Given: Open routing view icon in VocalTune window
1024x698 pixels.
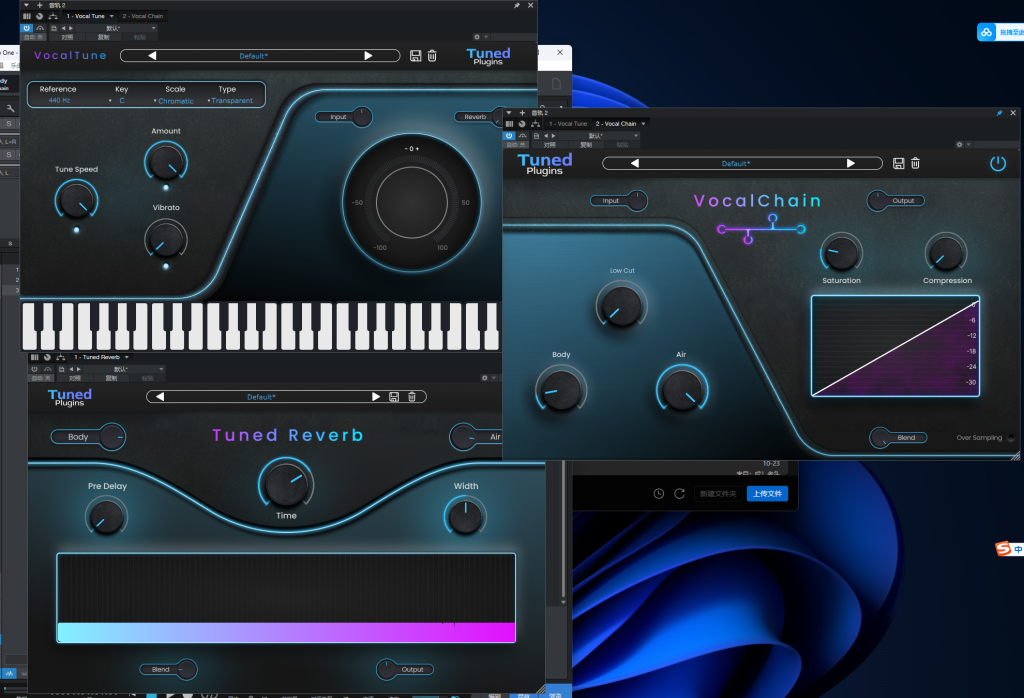Looking at the screenshot, I should (53, 16).
